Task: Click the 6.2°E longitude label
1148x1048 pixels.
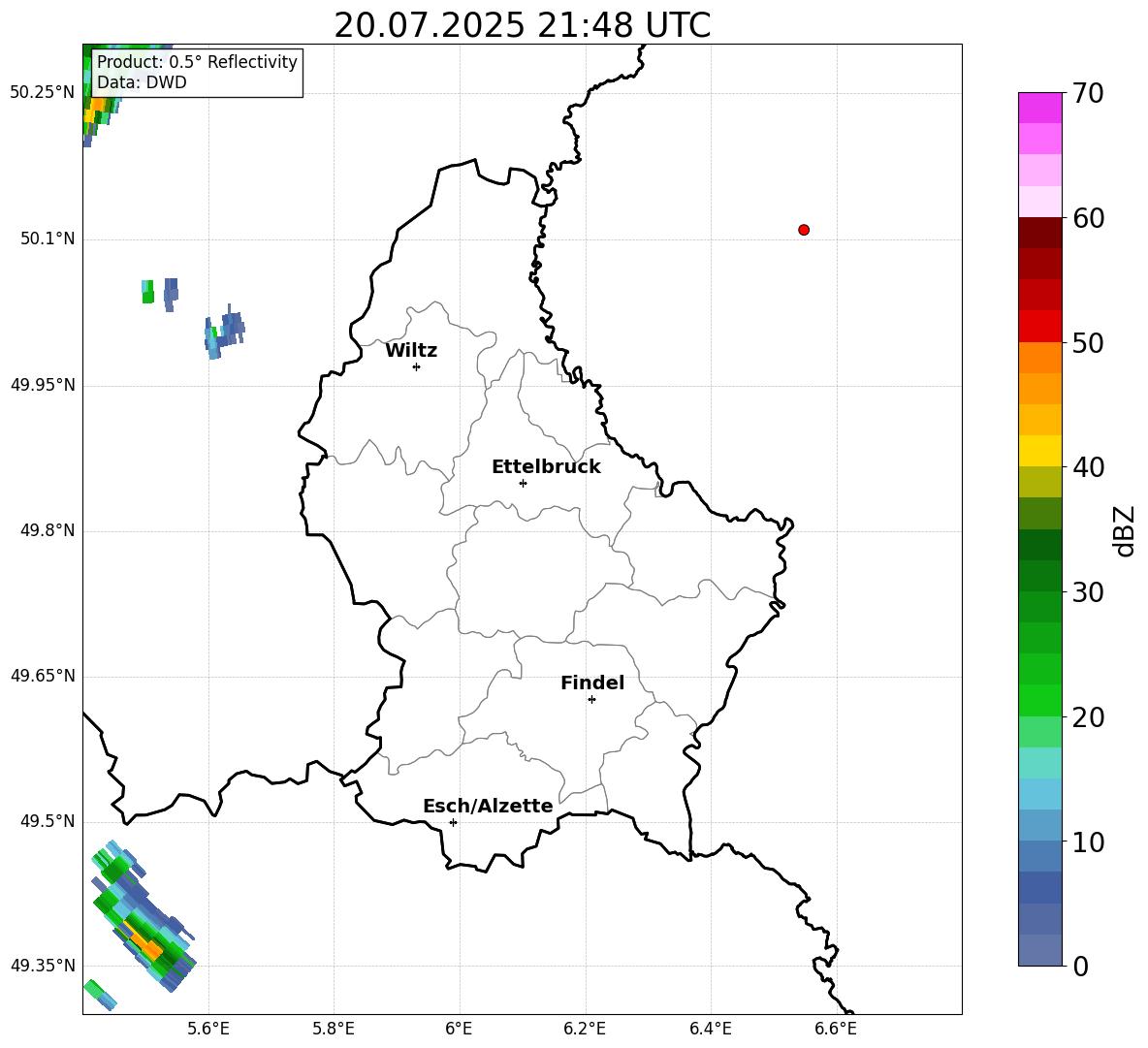Action: (x=585, y=1030)
